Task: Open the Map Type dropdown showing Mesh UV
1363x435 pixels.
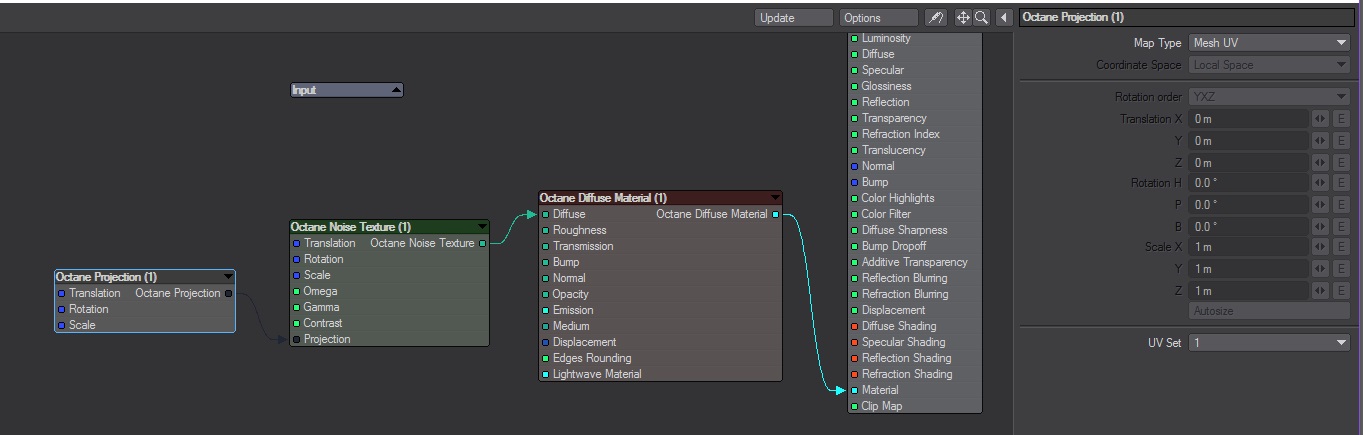Action: pos(1269,43)
